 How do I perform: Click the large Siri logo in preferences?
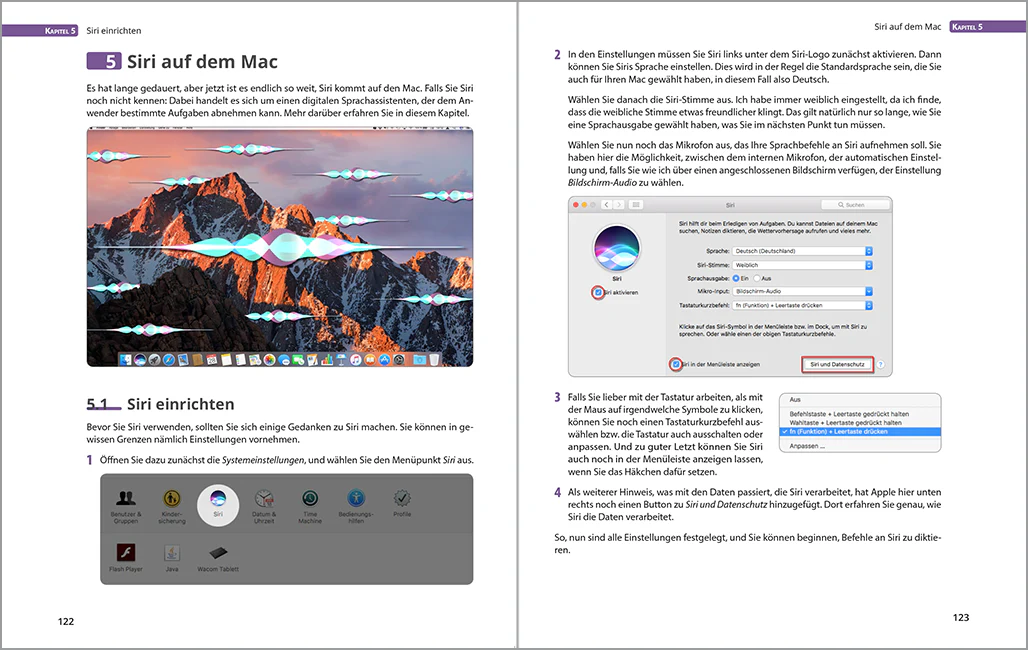616,248
